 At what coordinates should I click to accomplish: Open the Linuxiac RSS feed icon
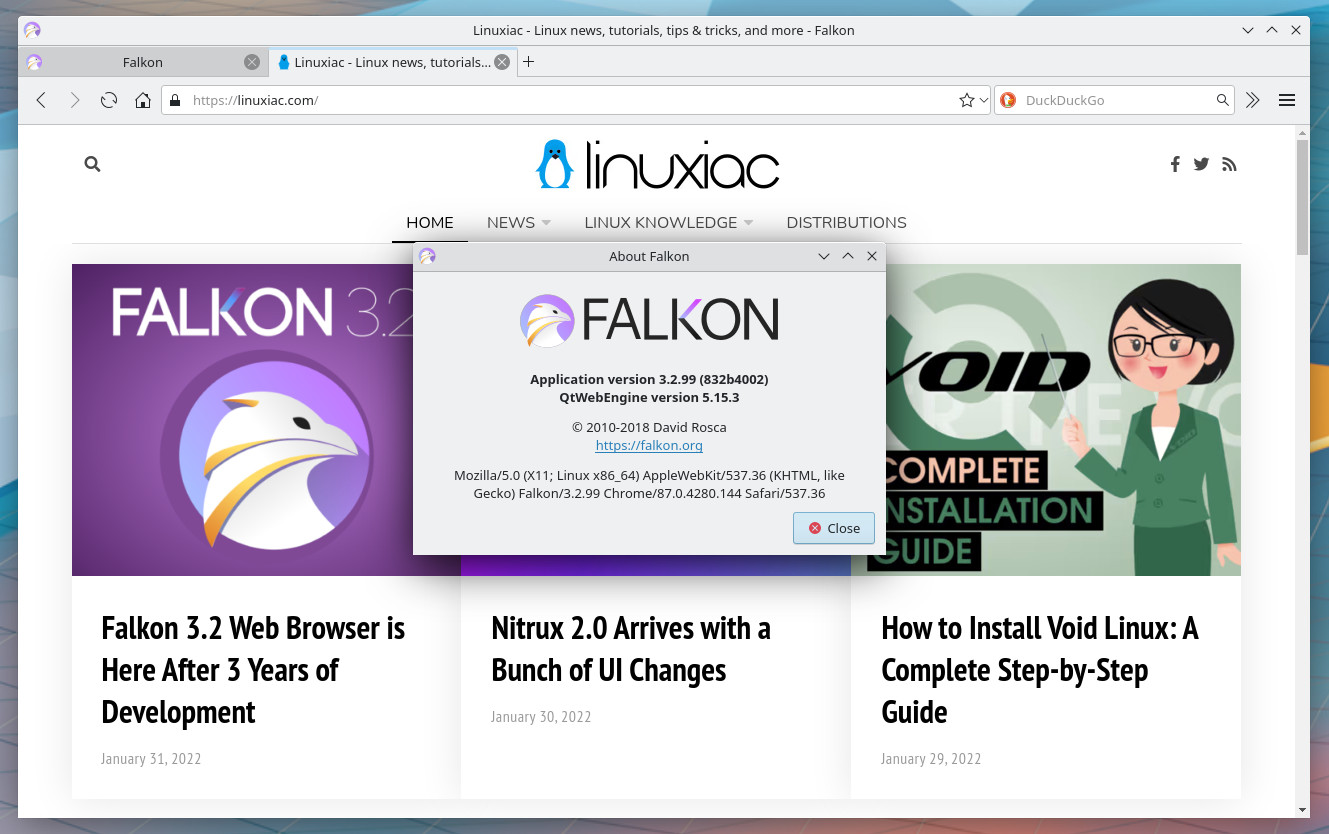1229,164
